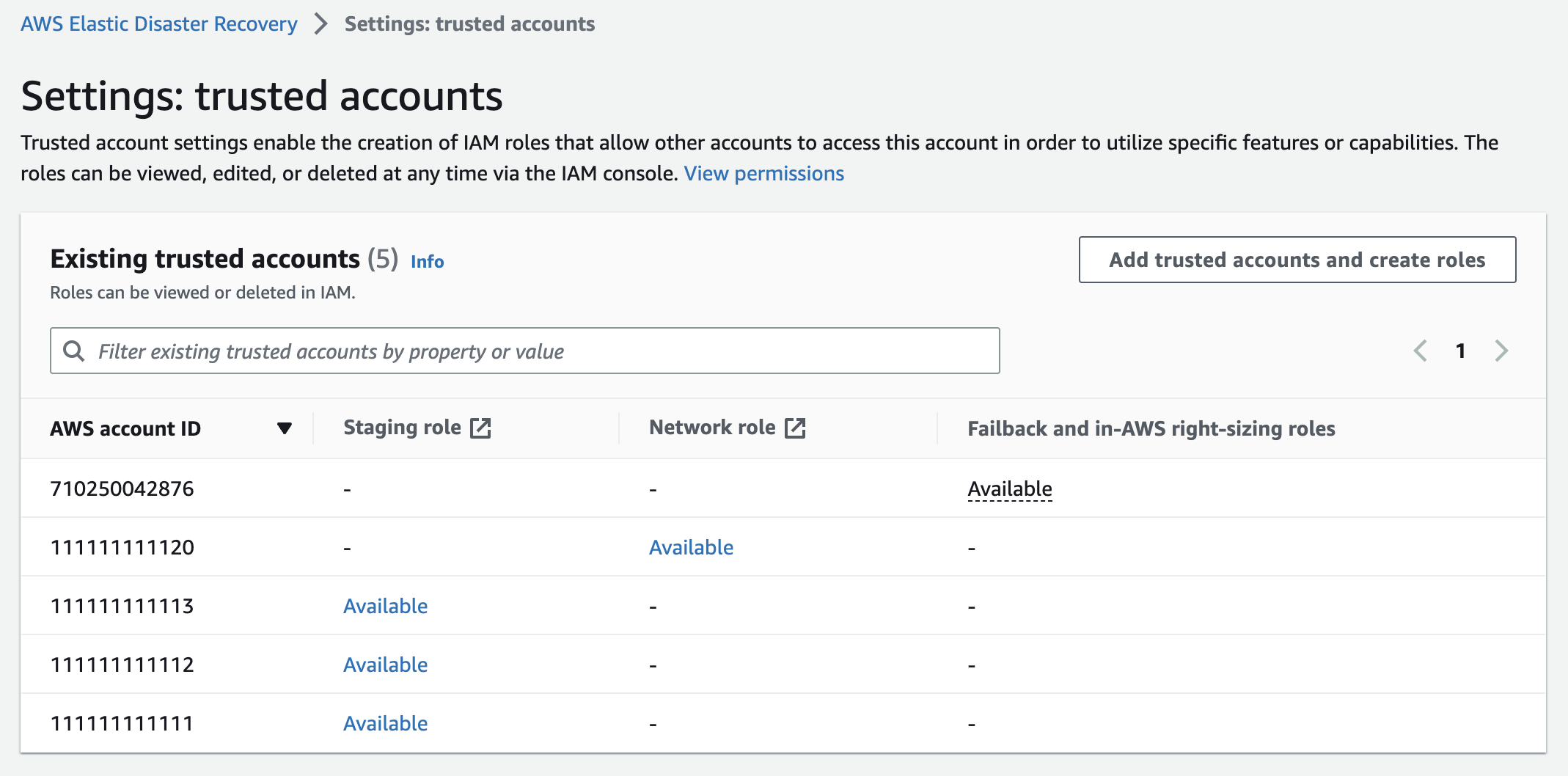Click account ID 111111111113
1568x776 pixels.
122,606
